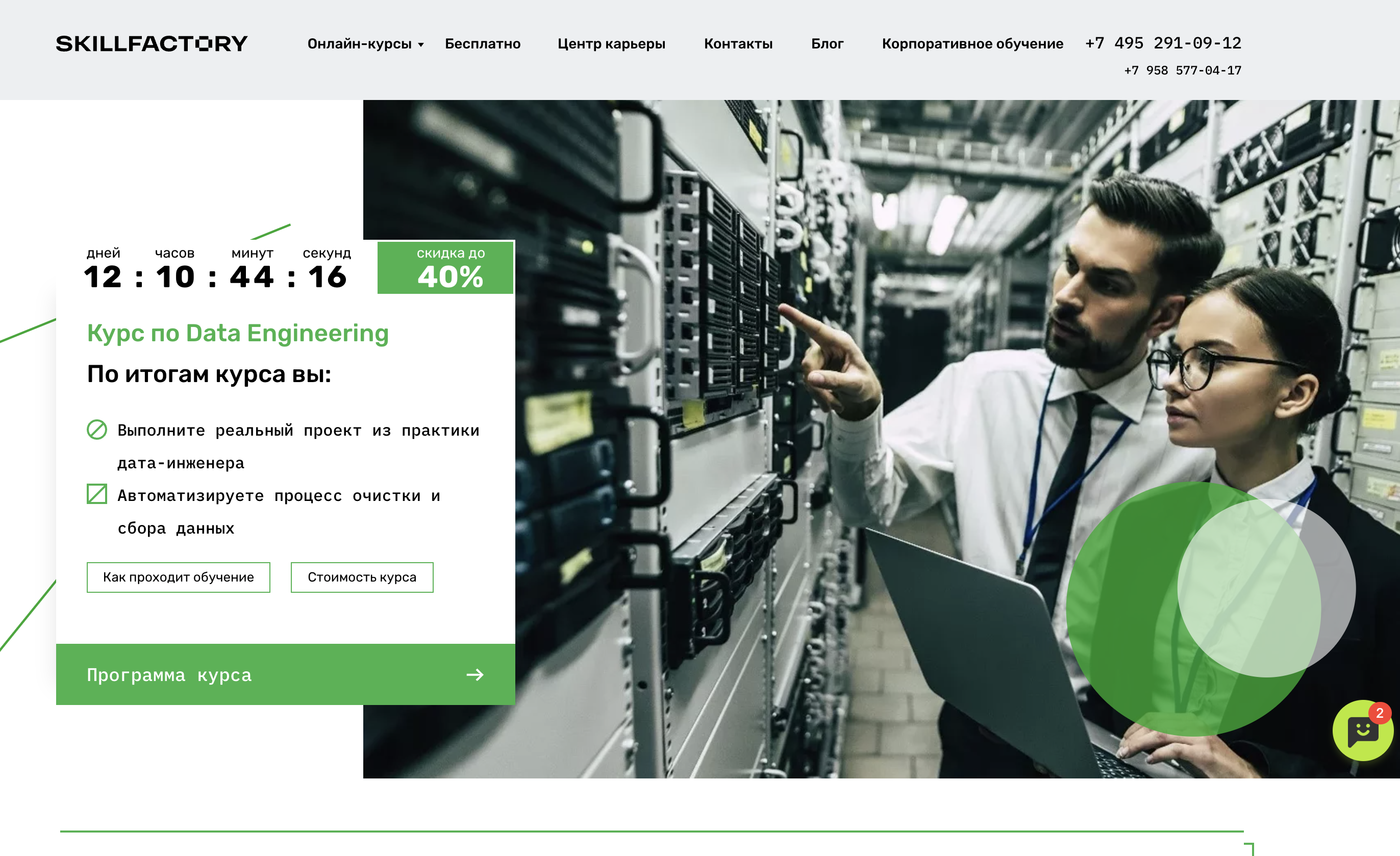The image size is (1400, 856).
Task: Click the green скидка до 40% badge
Action: click(x=446, y=267)
